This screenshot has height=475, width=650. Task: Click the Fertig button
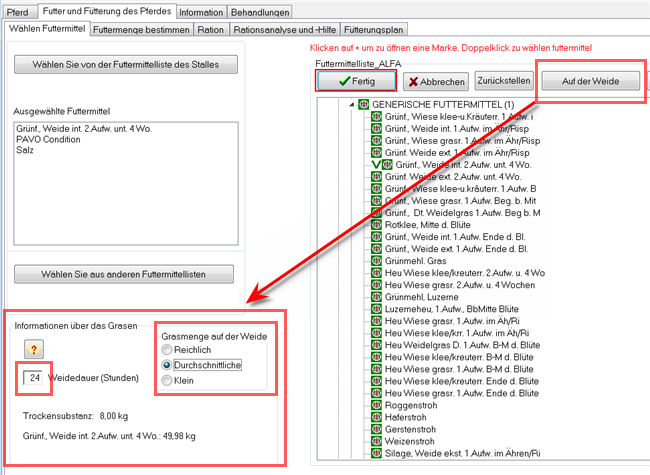[356, 81]
